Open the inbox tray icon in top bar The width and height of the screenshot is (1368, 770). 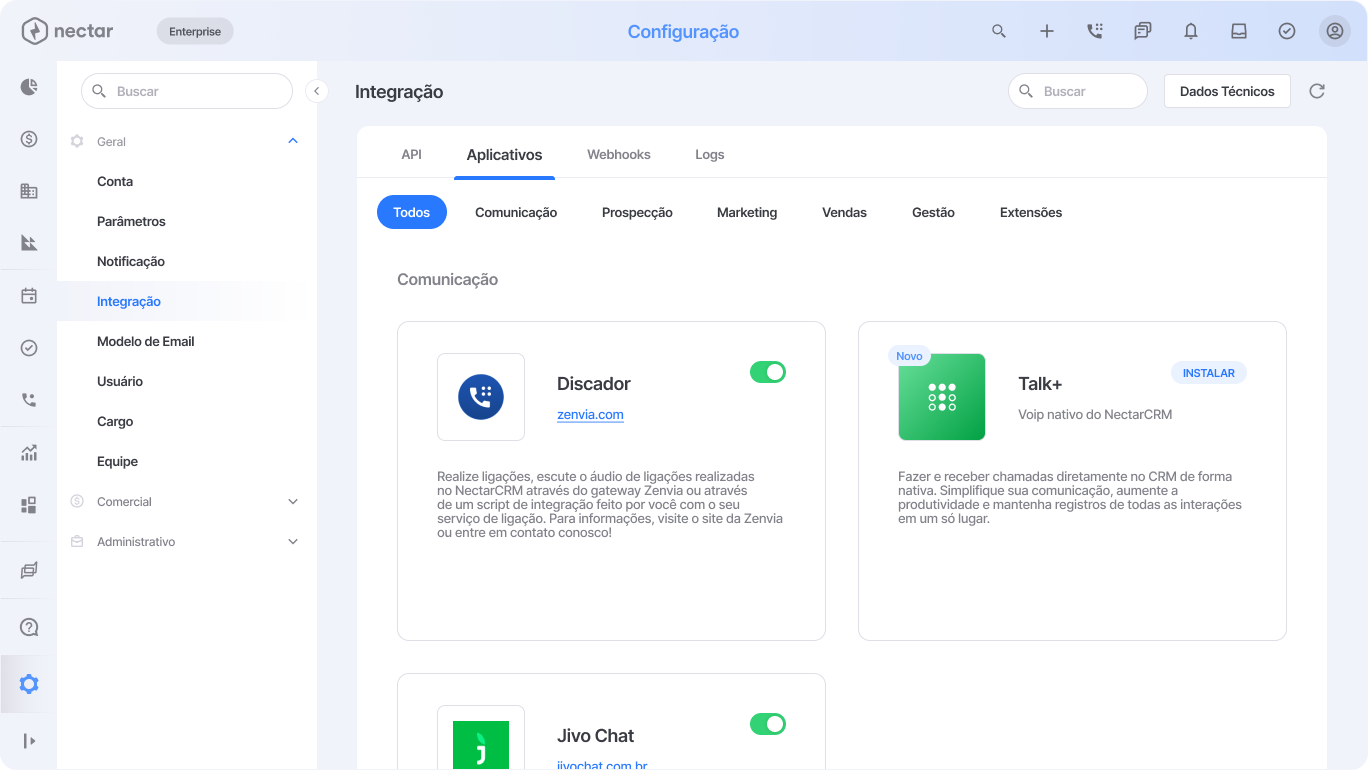(x=1239, y=31)
